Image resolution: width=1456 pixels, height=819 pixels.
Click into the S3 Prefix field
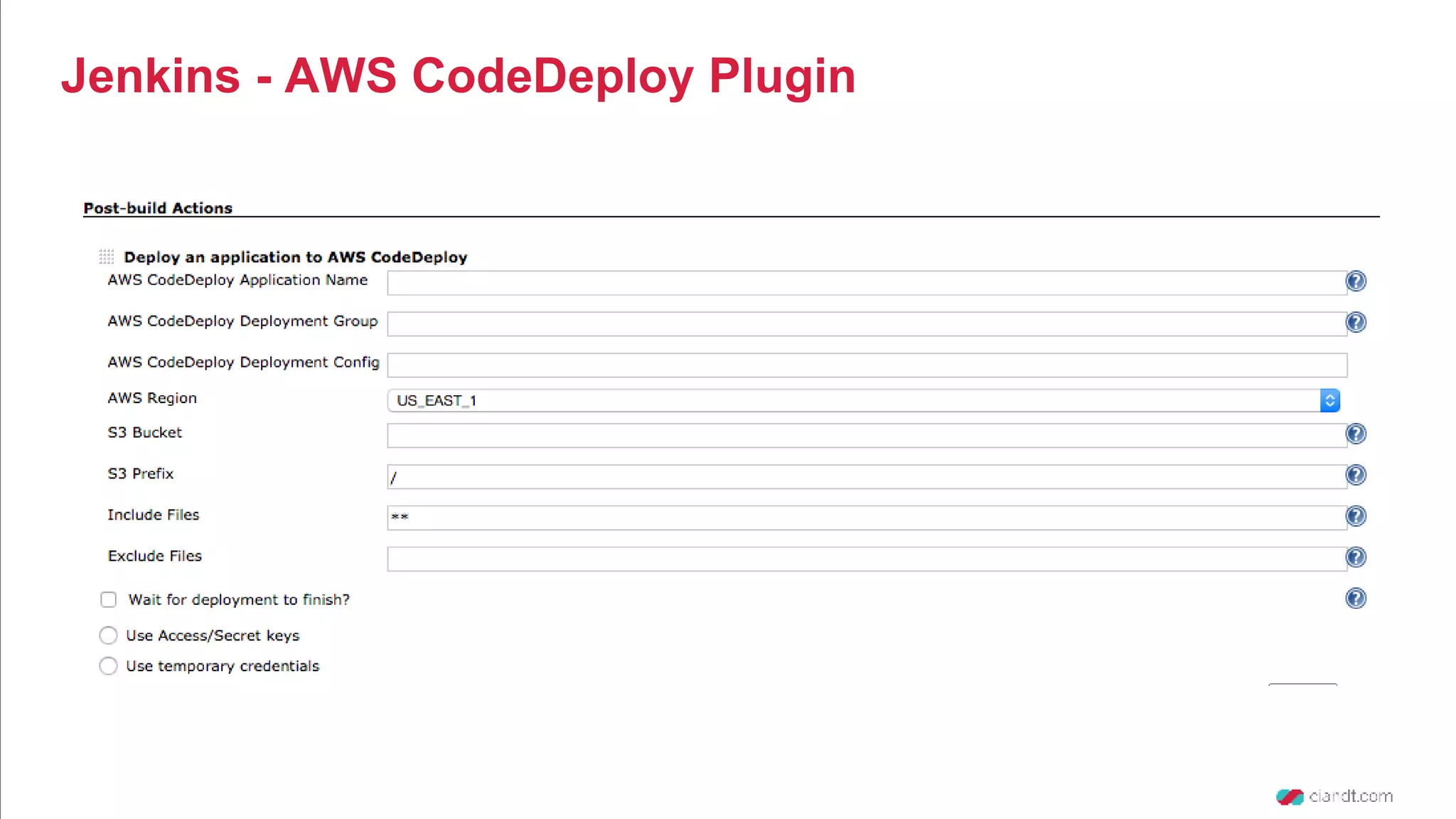(x=867, y=477)
